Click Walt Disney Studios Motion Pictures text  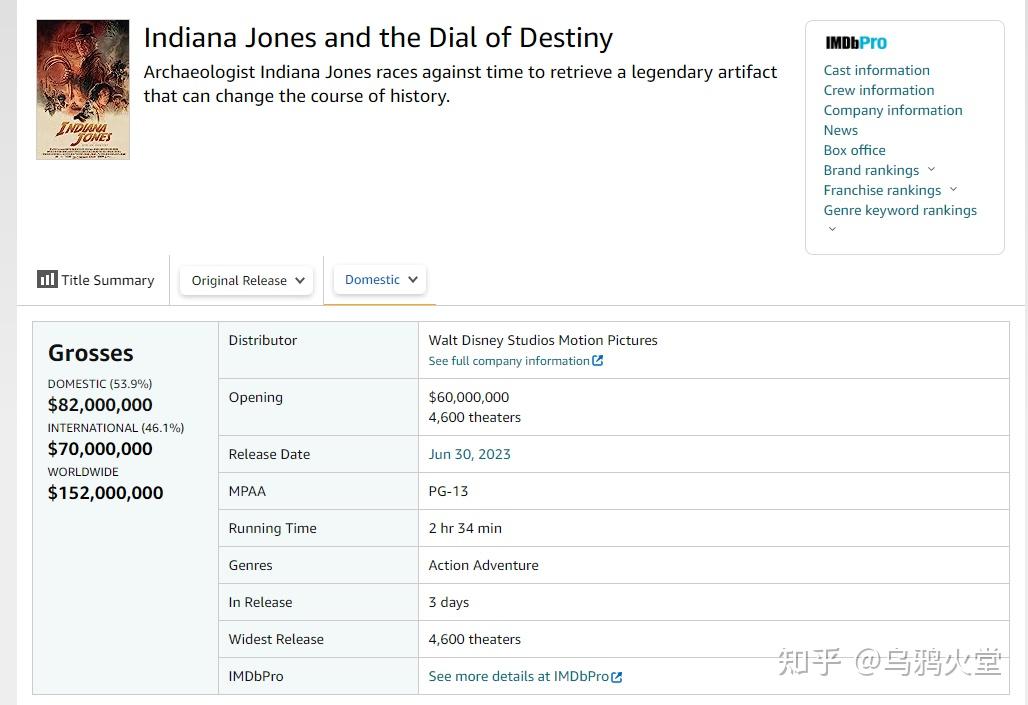(543, 340)
